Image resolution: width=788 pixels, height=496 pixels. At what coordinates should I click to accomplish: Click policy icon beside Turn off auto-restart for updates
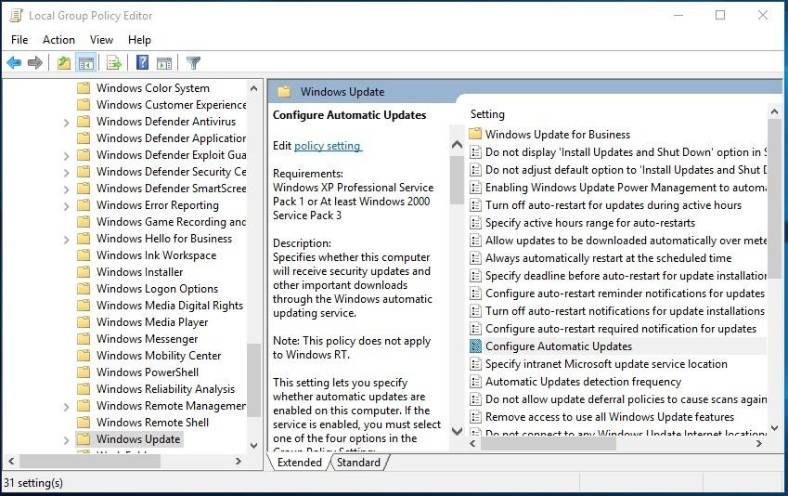(x=475, y=205)
